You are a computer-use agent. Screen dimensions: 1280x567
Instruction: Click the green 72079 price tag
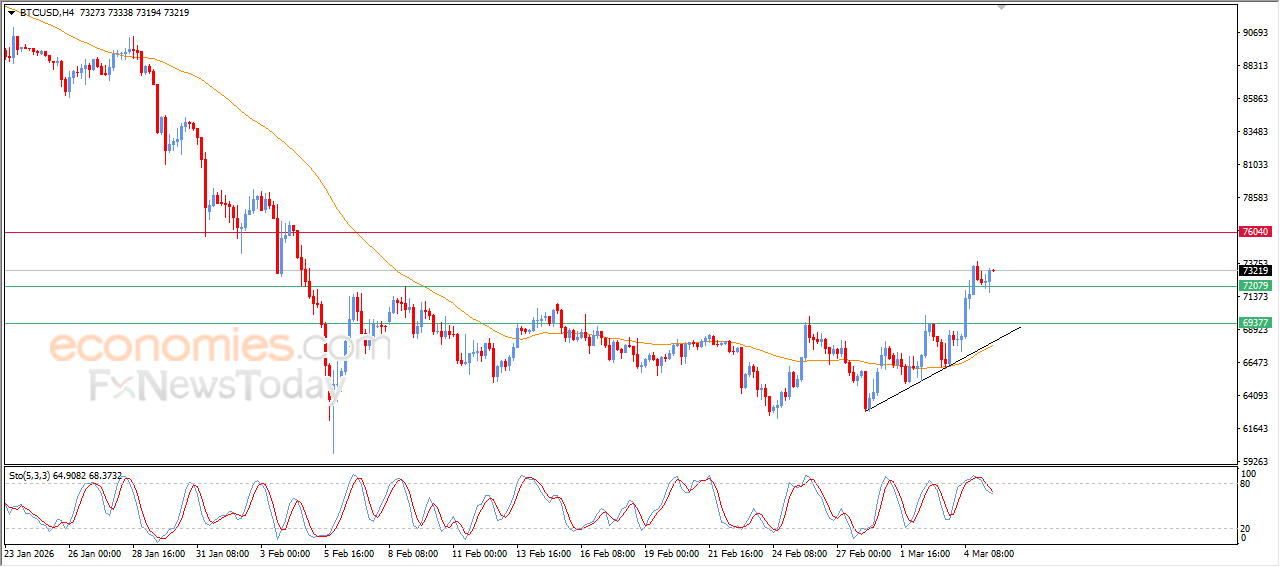[x=1254, y=286]
